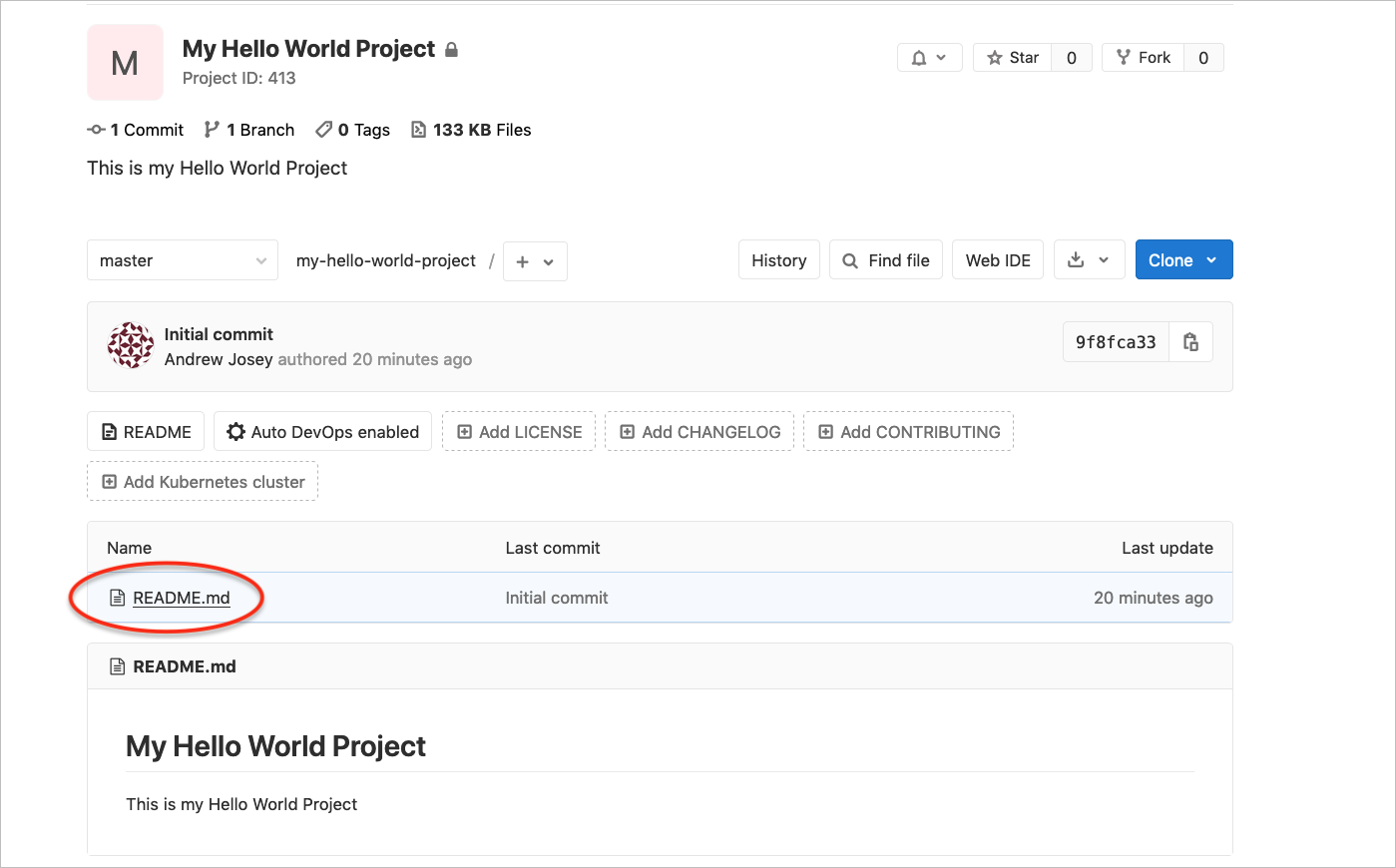Open commit History
This screenshot has width=1396, height=868.
(x=779, y=260)
